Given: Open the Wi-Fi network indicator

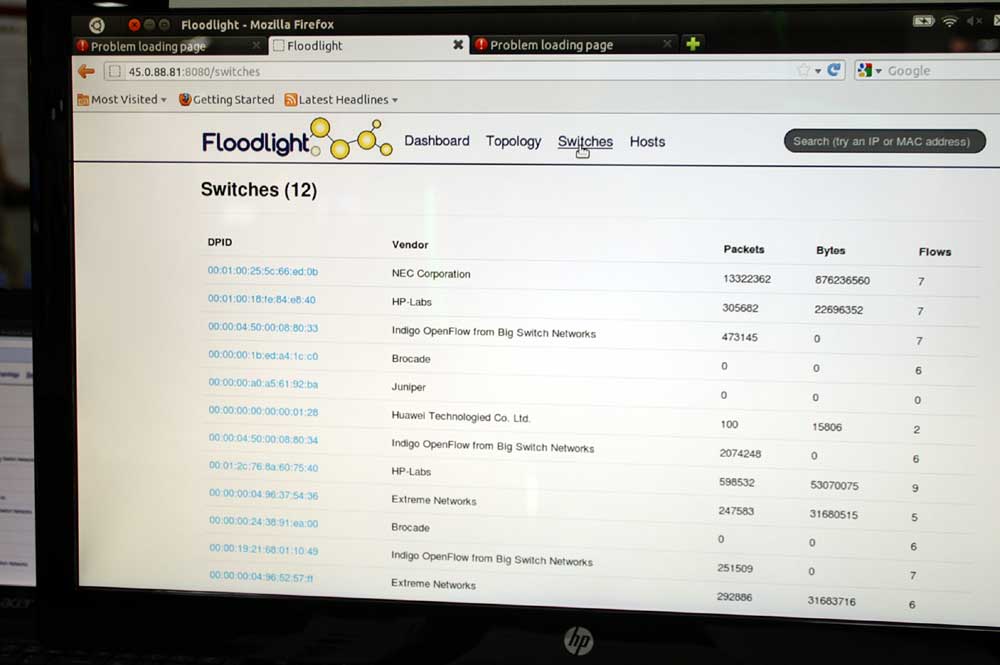Looking at the screenshot, I should pos(950,22).
